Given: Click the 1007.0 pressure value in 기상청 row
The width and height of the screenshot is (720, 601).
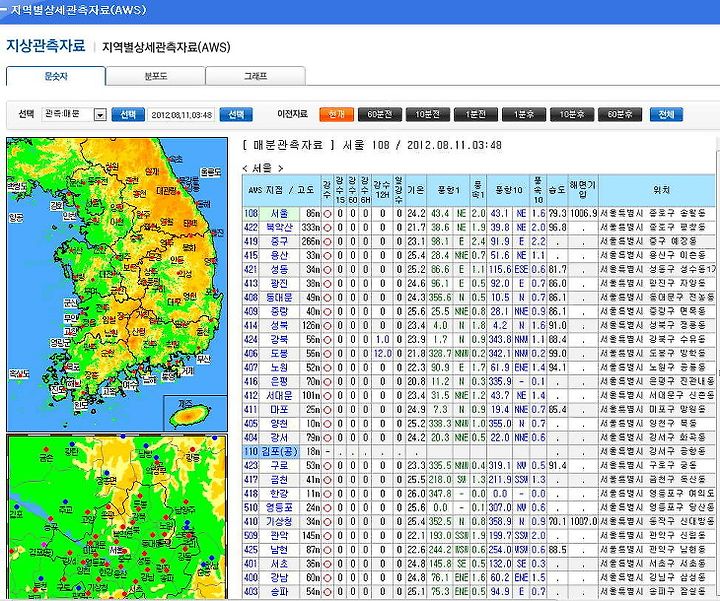Looking at the screenshot, I should 584,522.
